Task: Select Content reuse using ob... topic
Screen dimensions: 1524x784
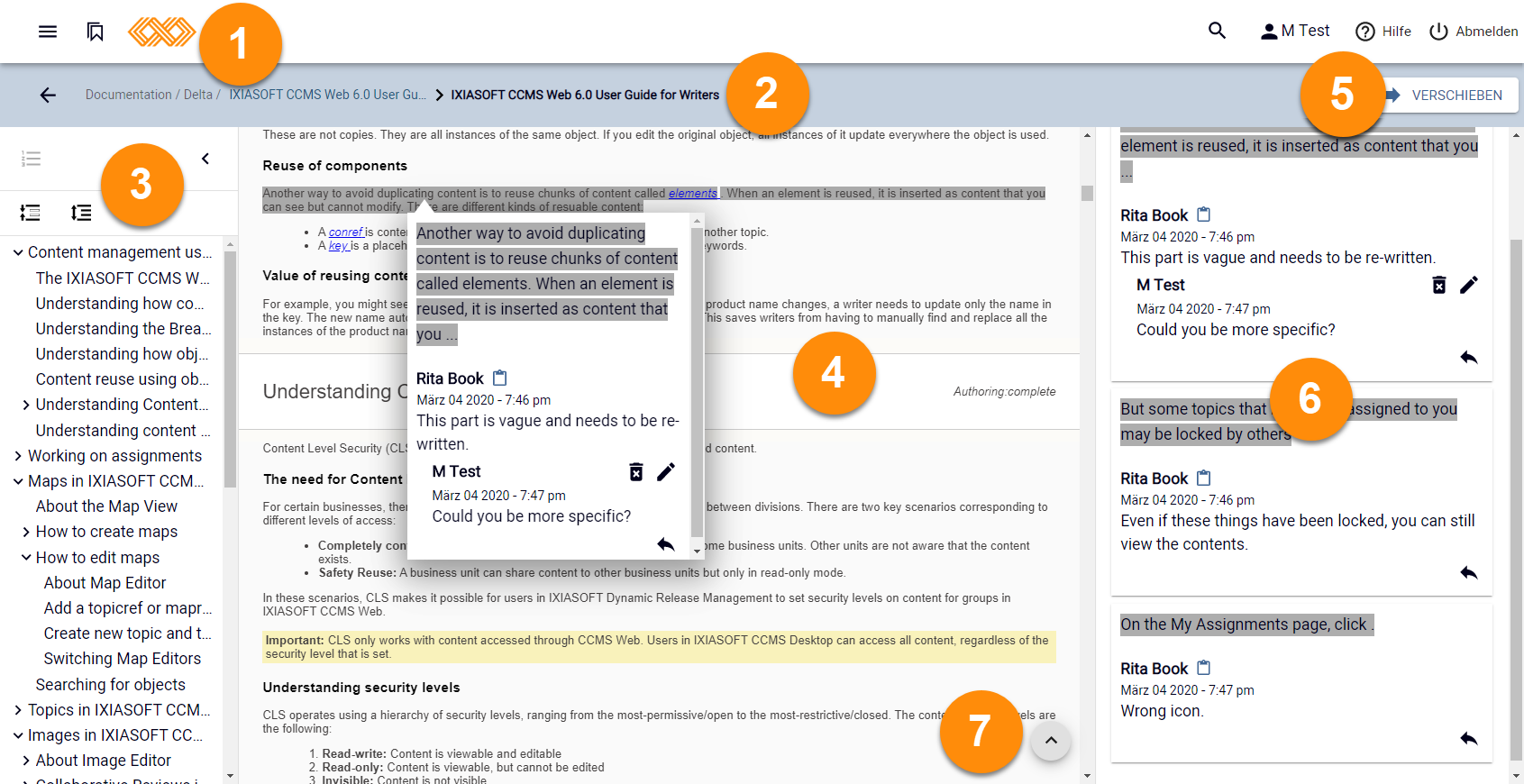Action: click(123, 379)
